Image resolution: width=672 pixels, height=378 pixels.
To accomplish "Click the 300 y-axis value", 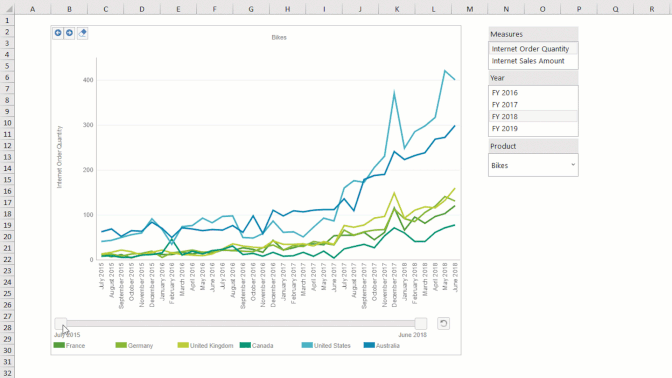I will [88, 125].
